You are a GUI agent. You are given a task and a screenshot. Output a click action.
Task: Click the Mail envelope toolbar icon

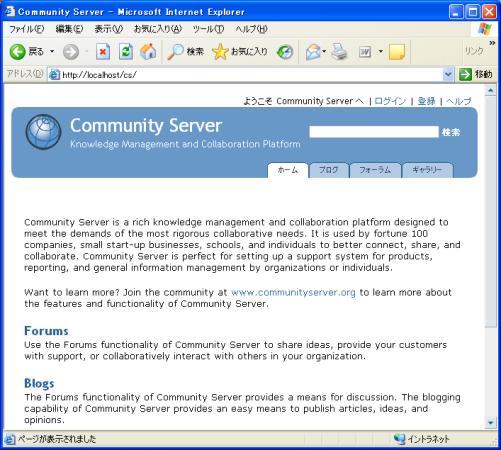pyautogui.click(x=313, y=52)
